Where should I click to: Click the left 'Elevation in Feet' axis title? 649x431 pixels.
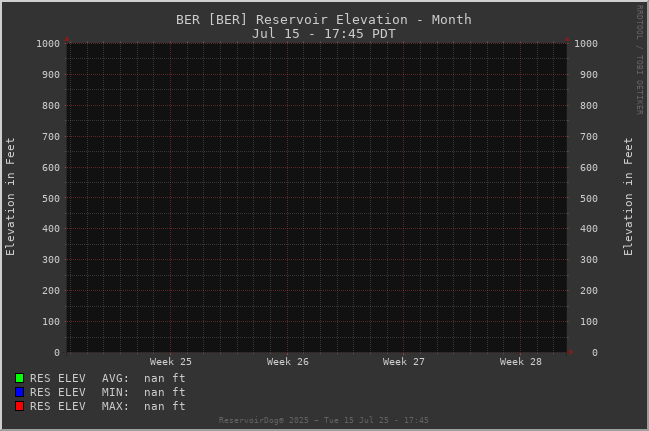10,197
